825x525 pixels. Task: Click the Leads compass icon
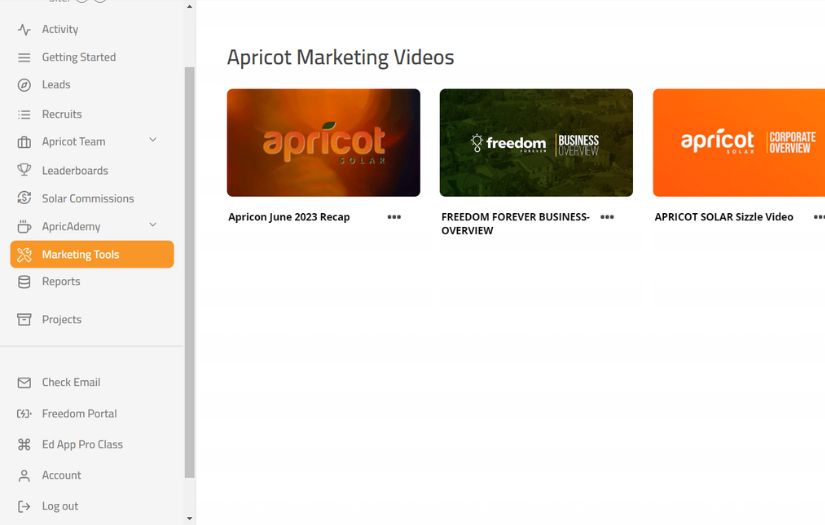click(24, 85)
